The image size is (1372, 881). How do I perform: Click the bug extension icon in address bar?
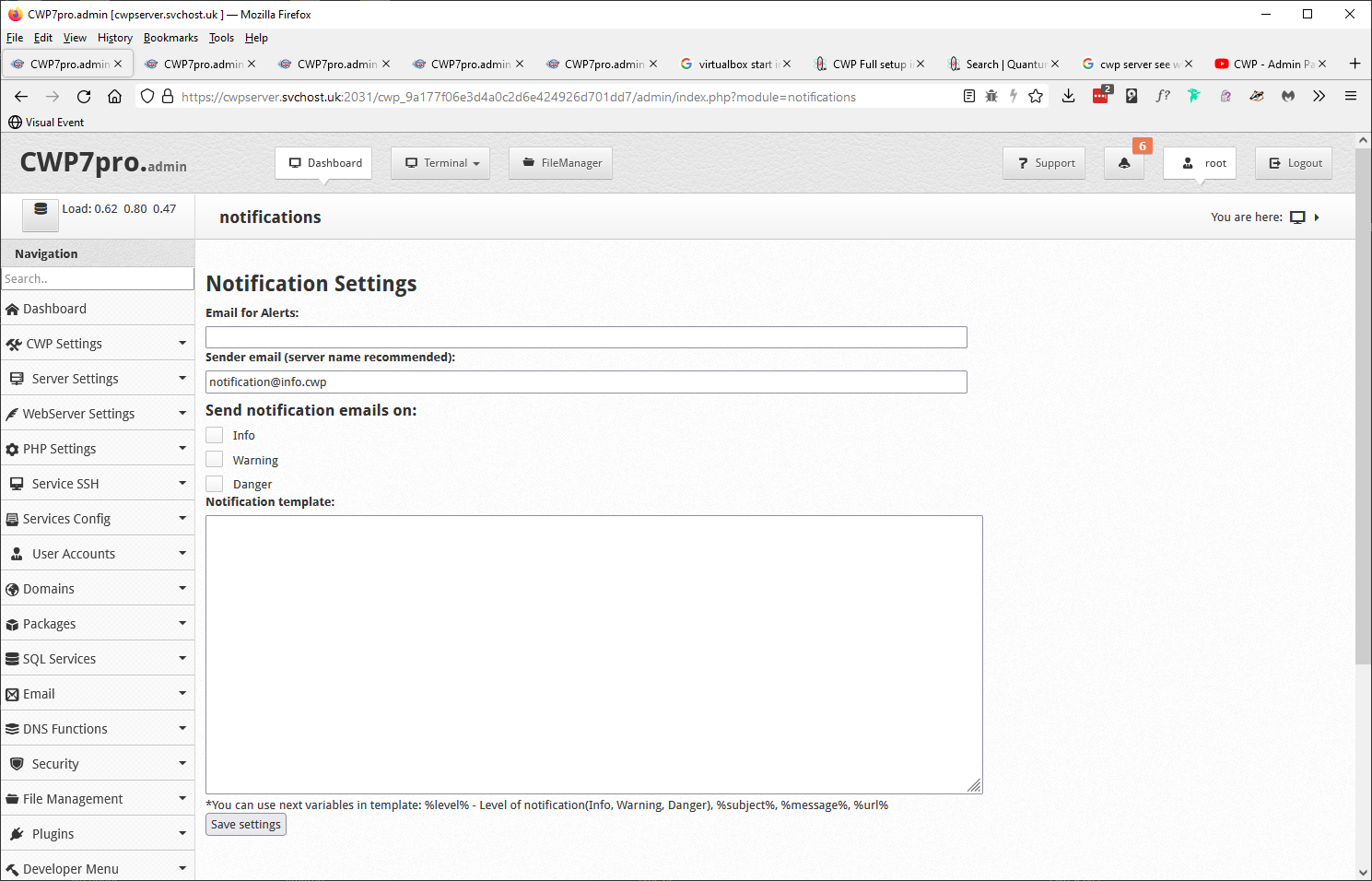coord(991,96)
